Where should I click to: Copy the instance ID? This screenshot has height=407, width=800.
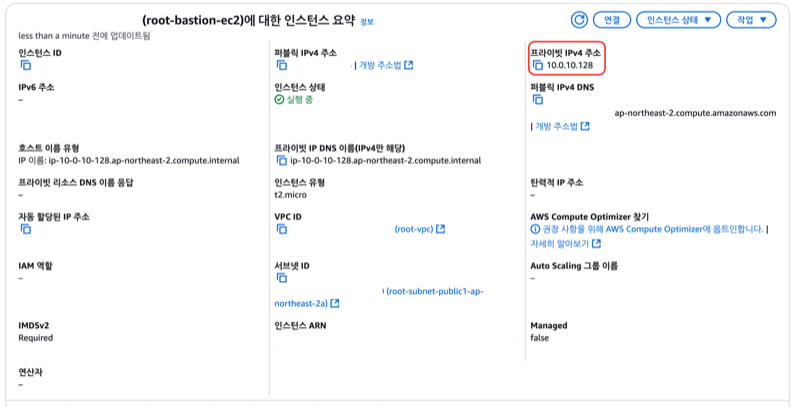tap(26, 65)
